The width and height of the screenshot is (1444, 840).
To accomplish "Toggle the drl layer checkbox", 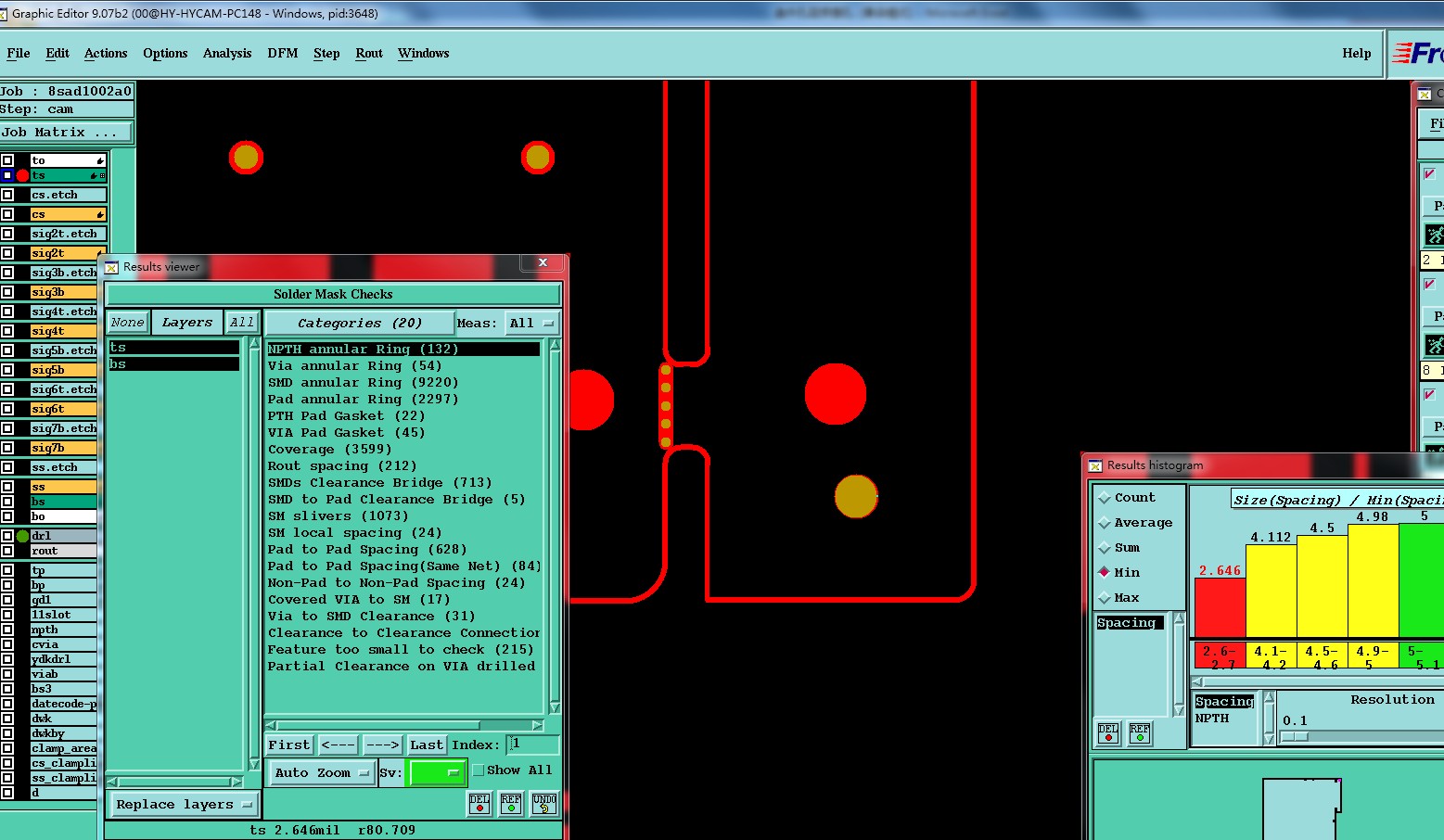I will [7, 536].
